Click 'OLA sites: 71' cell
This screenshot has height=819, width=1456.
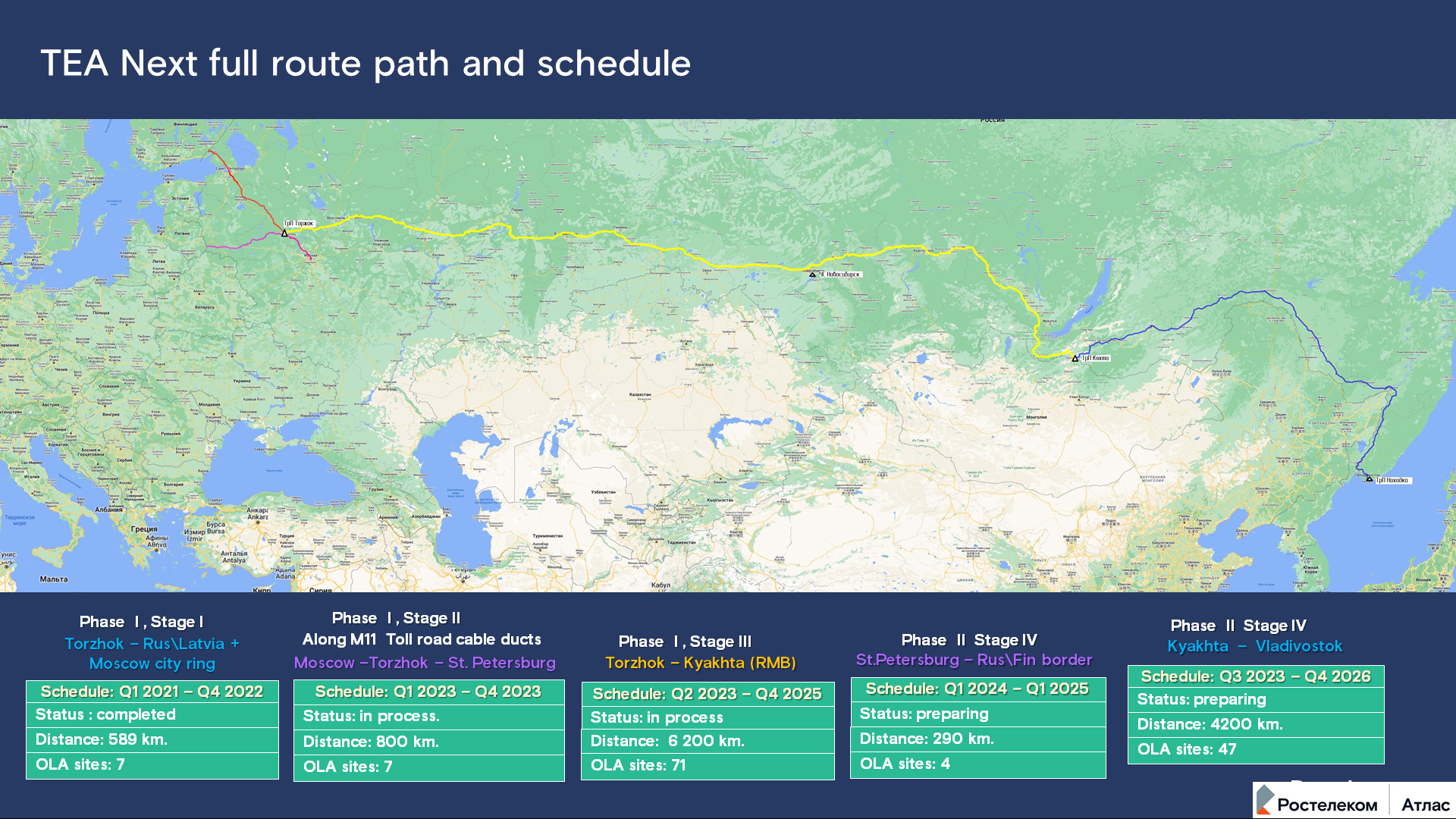click(x=708, y=766)
